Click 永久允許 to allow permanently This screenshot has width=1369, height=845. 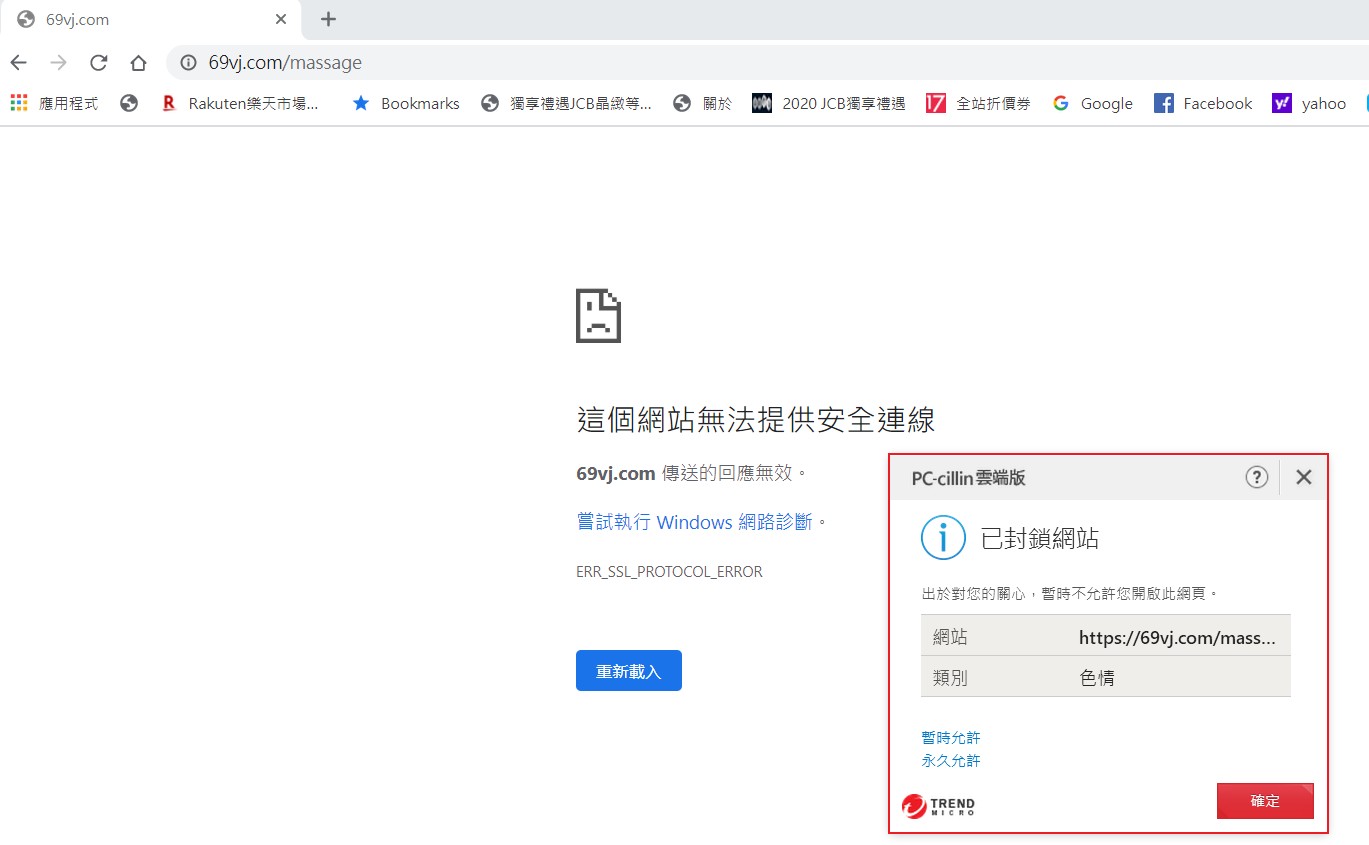951,761
